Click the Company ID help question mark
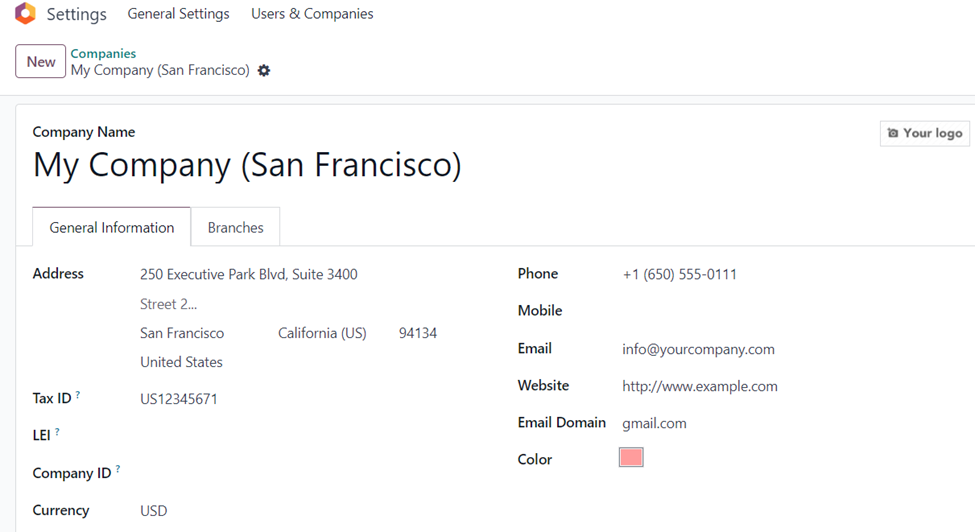Screen dimensions: 975x532 (x=118, y=469)
